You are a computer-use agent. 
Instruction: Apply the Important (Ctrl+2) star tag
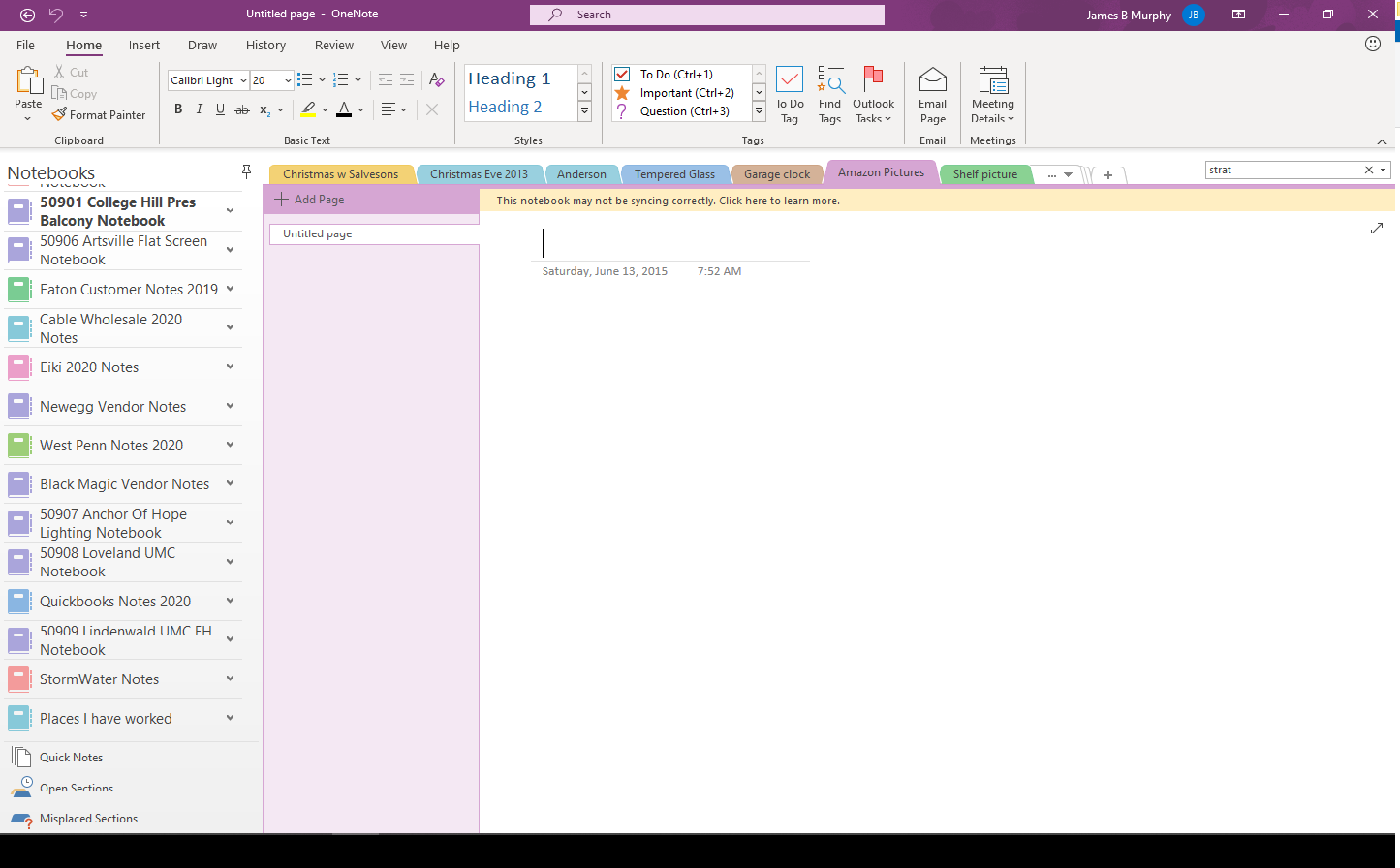[x=622, y=93]
